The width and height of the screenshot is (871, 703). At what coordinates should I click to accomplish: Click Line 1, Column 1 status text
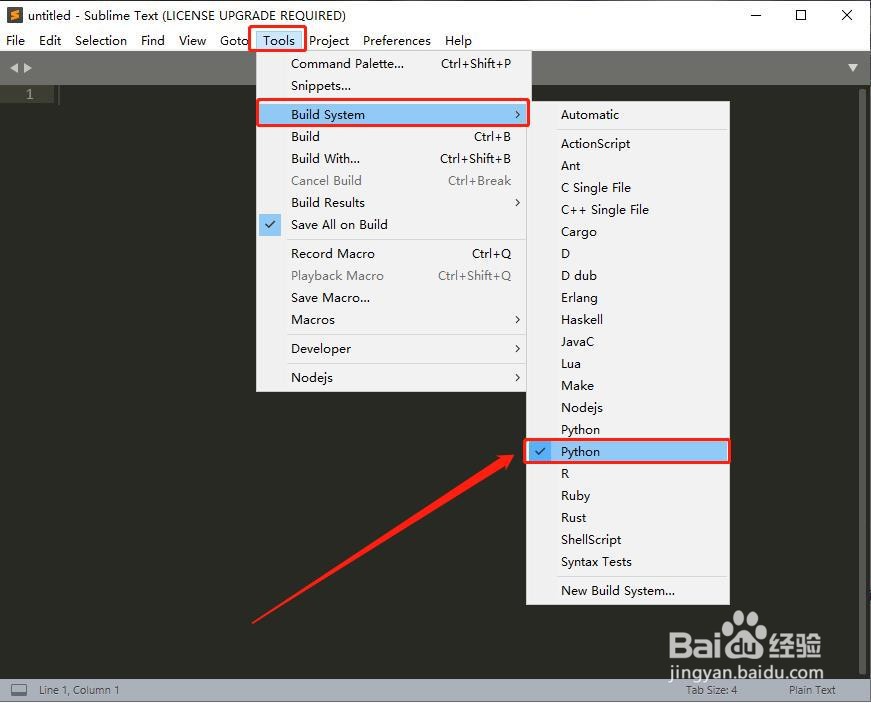[x=79, y=690]
